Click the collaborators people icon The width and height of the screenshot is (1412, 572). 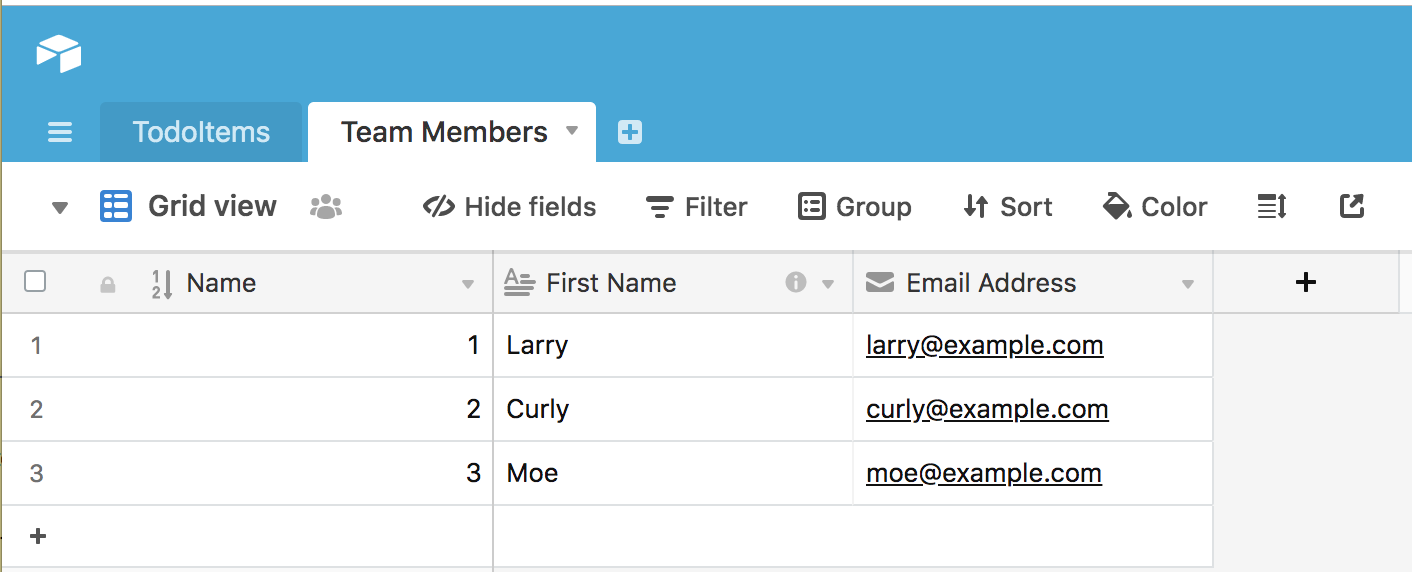click(x=326, y=207)
